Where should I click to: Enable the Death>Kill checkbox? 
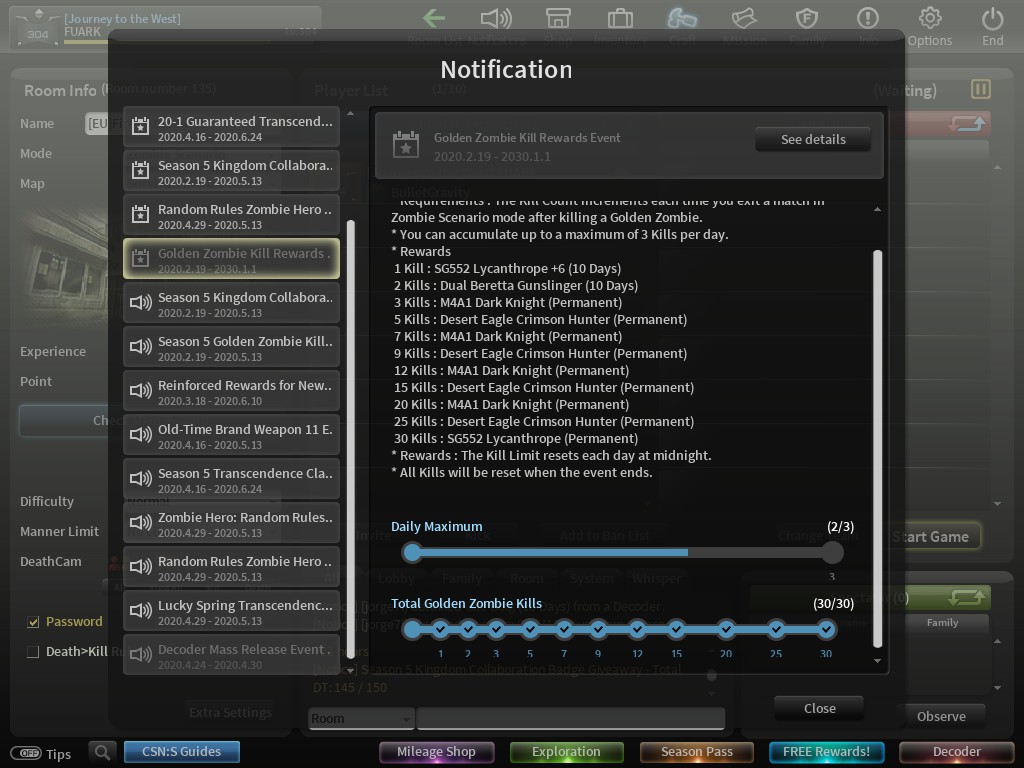[x=33, y=652]
